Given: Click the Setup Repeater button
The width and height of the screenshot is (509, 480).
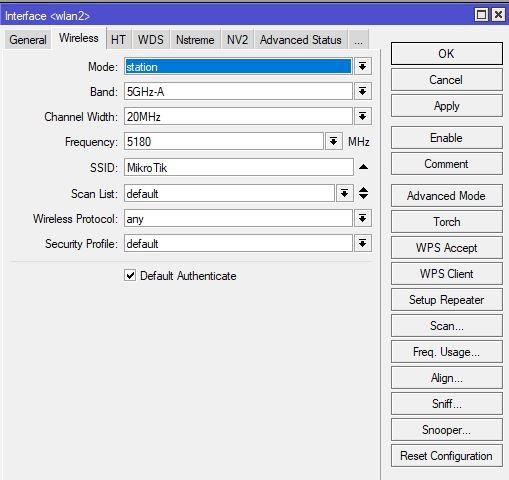Looking at the screenshot, I should point(446,300).
